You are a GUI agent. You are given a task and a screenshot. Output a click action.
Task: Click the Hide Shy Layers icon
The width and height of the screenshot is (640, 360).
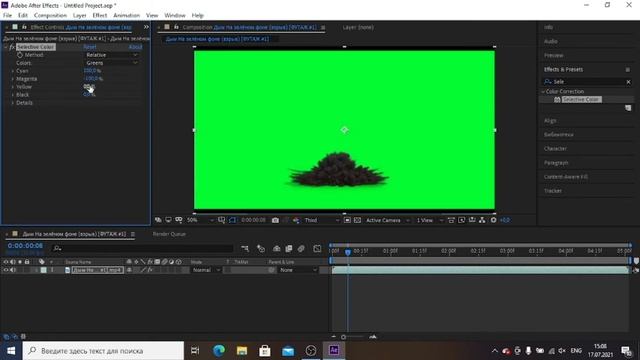(277, 248)
